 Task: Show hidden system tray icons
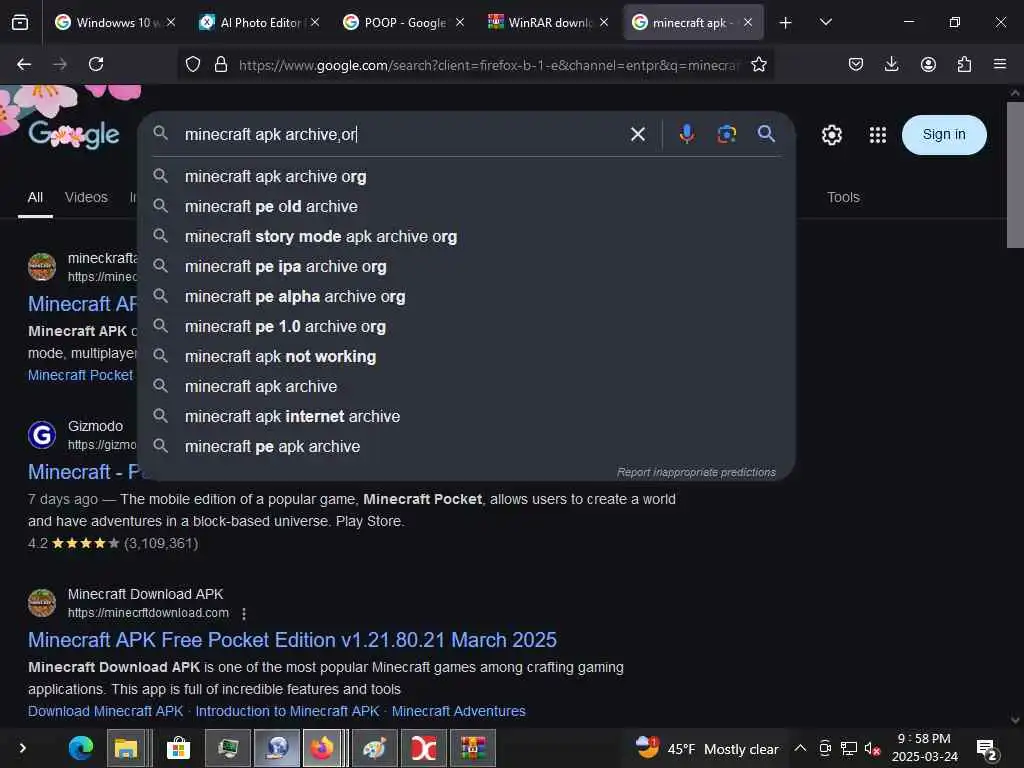pyautogui.click(x=800, y=748)
